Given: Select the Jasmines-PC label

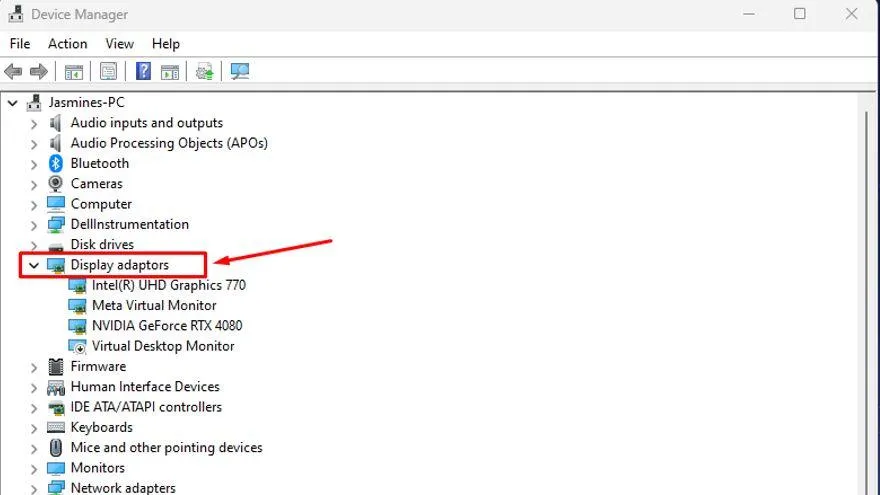Looking at the screenshot, I should coord(86,102).
